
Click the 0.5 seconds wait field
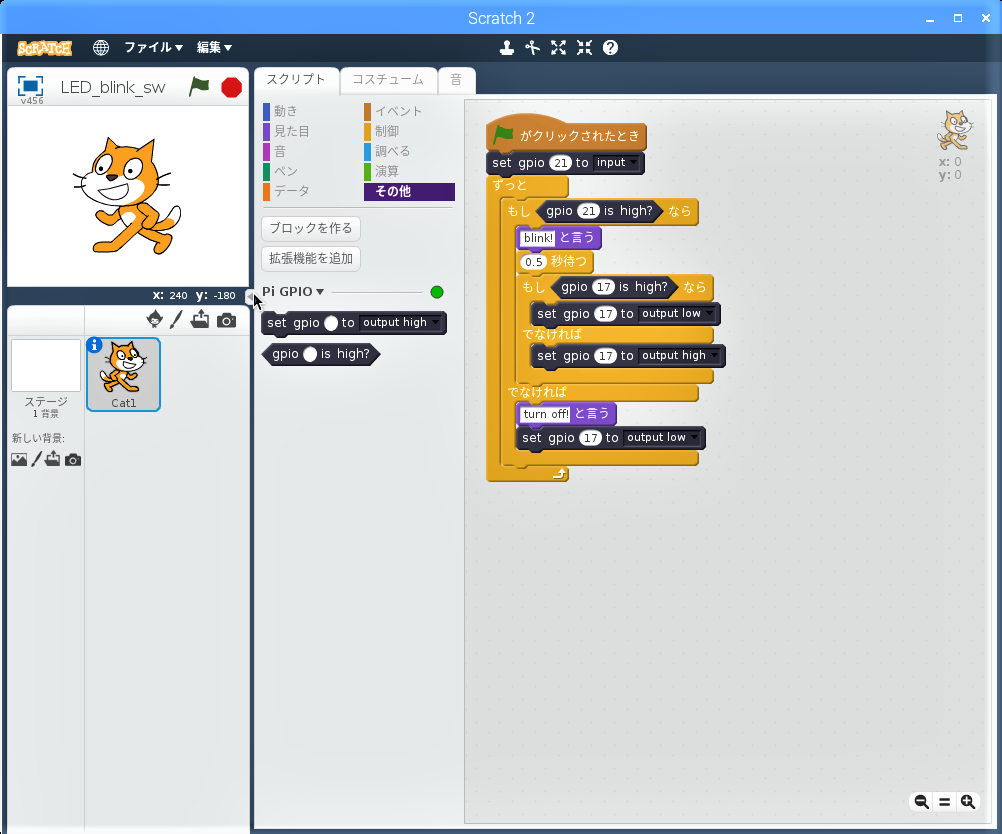(x=534, y=262)
